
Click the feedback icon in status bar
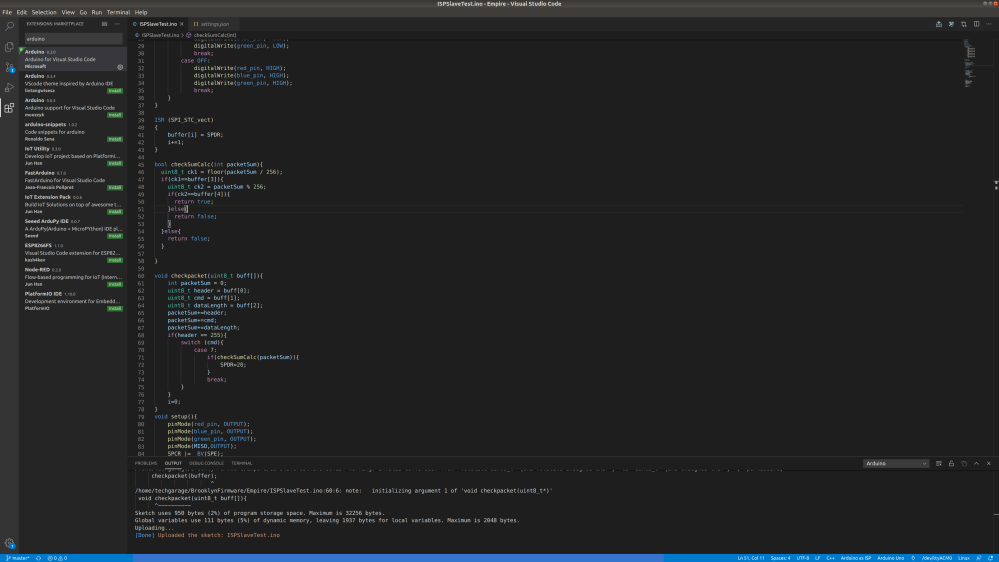979,558
